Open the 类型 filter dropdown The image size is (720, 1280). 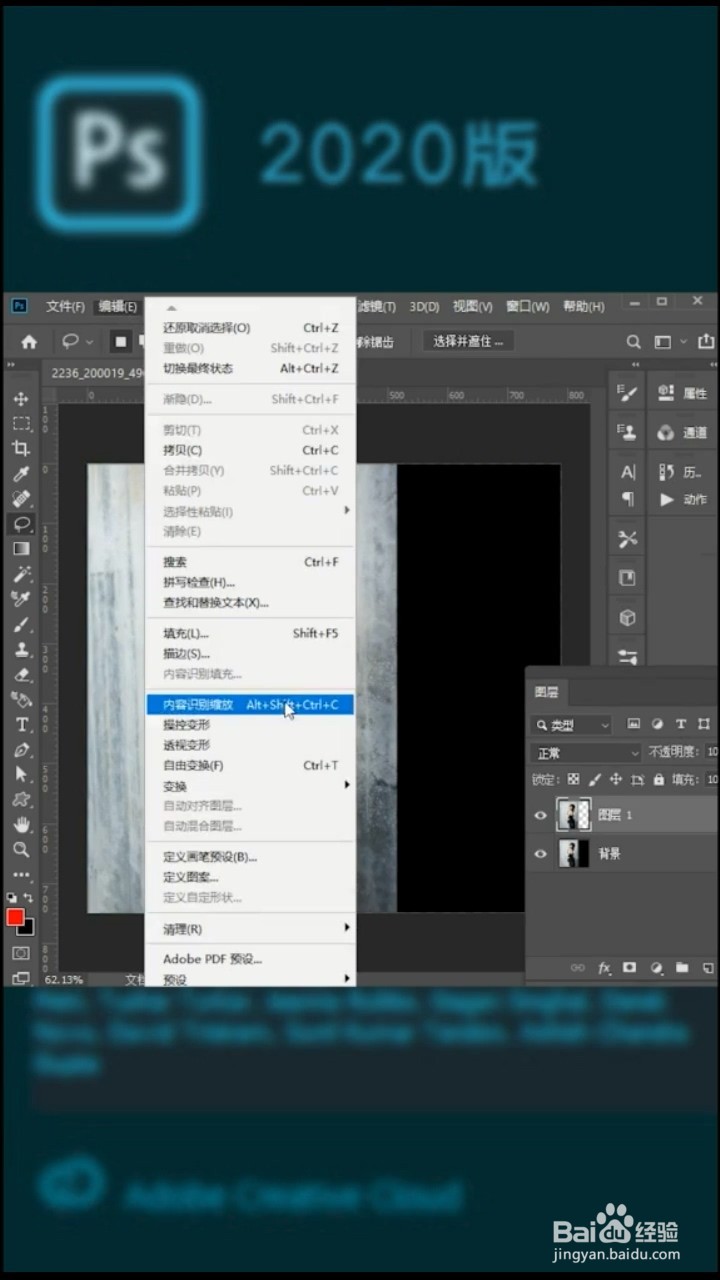(x=571, y=724)
